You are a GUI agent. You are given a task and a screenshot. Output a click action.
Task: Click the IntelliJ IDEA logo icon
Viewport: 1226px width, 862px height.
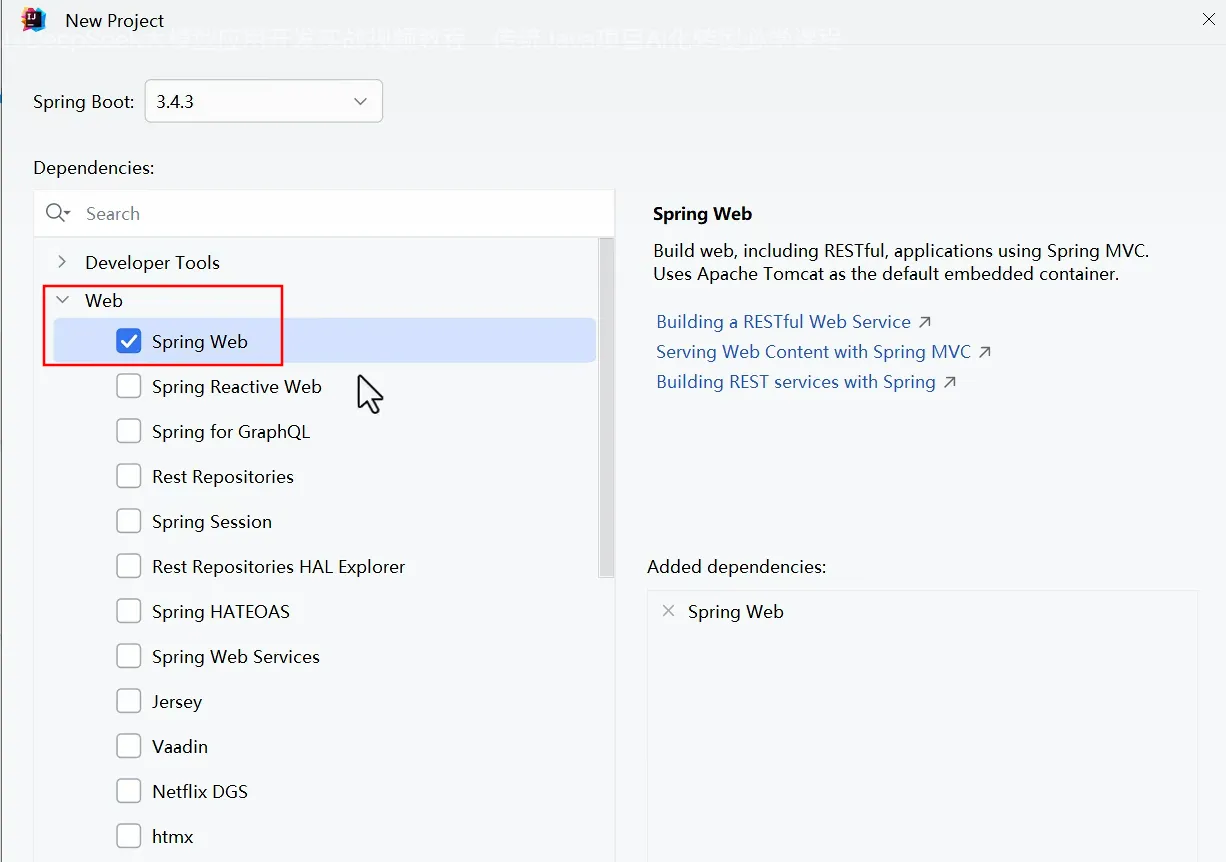[x=34, y=19]
